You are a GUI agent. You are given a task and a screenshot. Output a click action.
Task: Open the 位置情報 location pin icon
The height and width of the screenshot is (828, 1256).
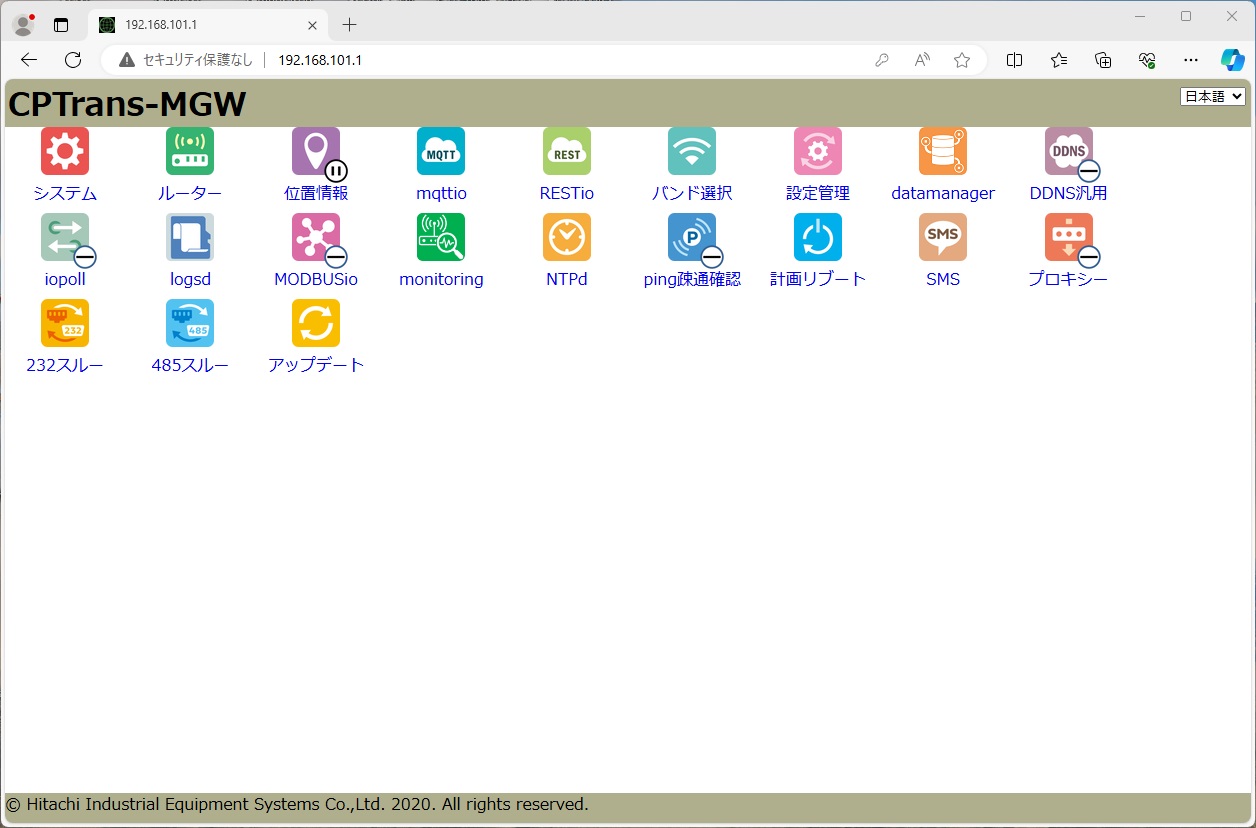[316, 151]
